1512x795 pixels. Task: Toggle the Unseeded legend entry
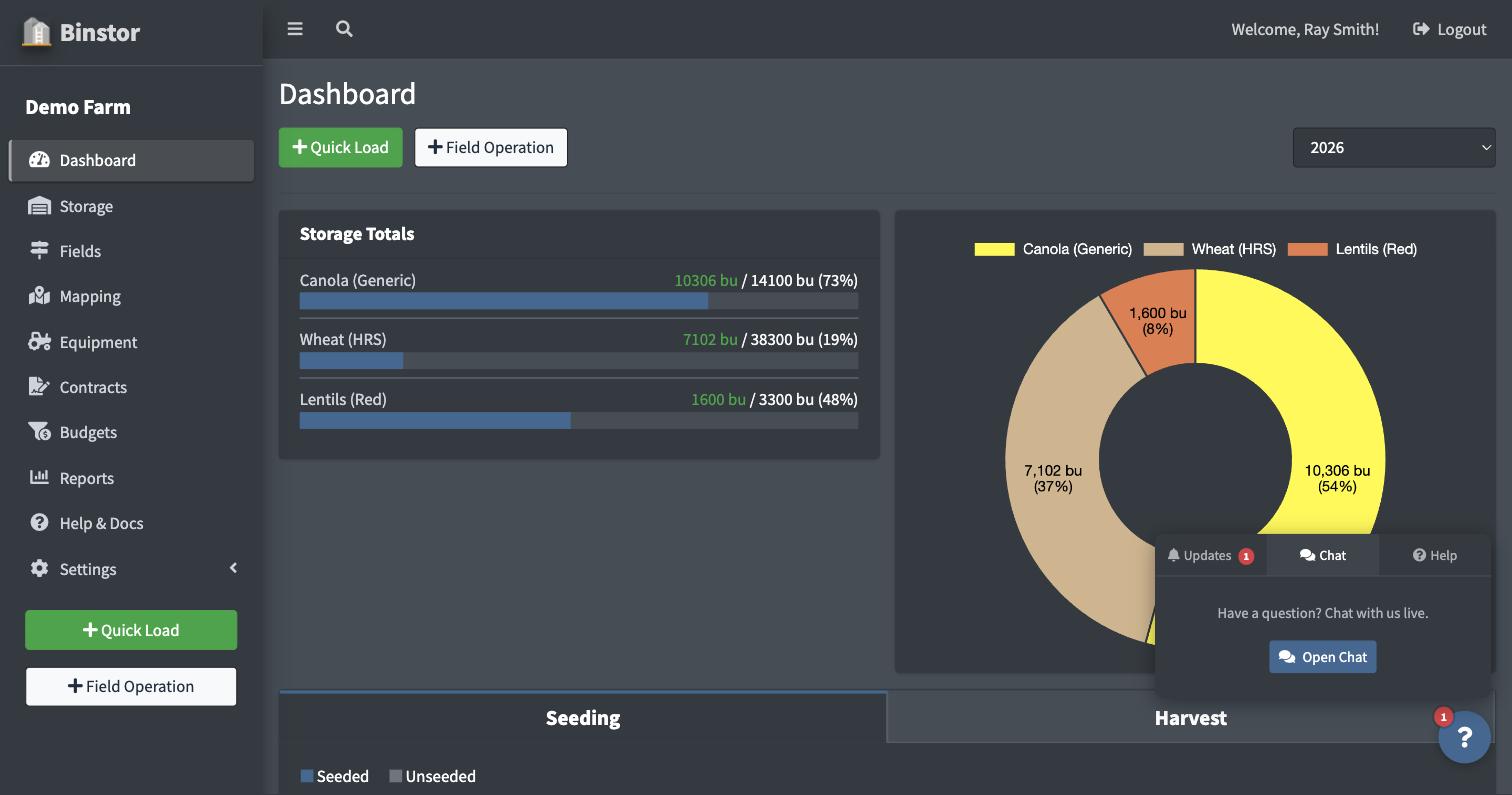(x=432, y=776)
